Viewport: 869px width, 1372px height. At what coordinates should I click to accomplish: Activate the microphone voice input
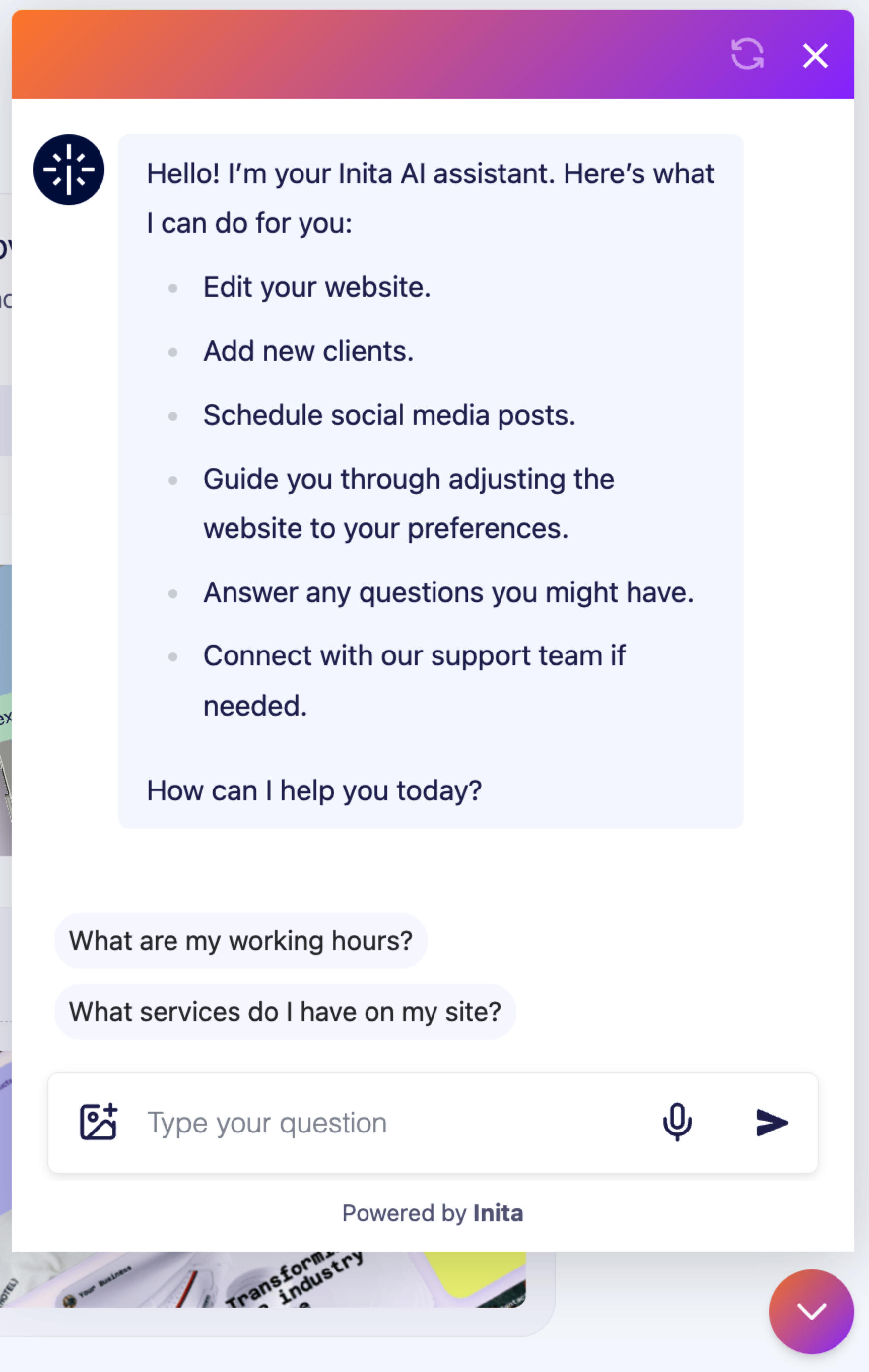point(677,1122)
